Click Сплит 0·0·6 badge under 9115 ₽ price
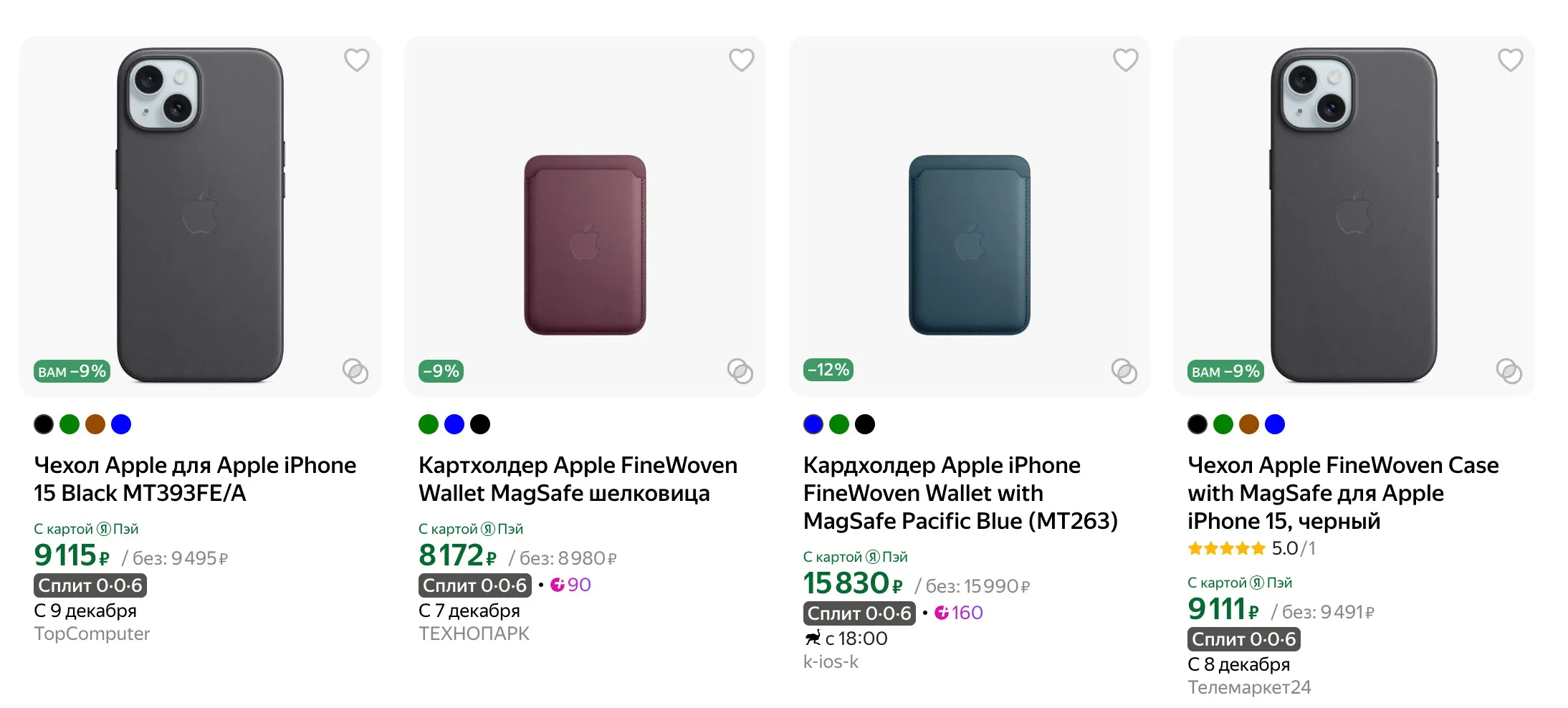Image resolution: width=1568 pixels, height=708 pixels. click(90, 585)
